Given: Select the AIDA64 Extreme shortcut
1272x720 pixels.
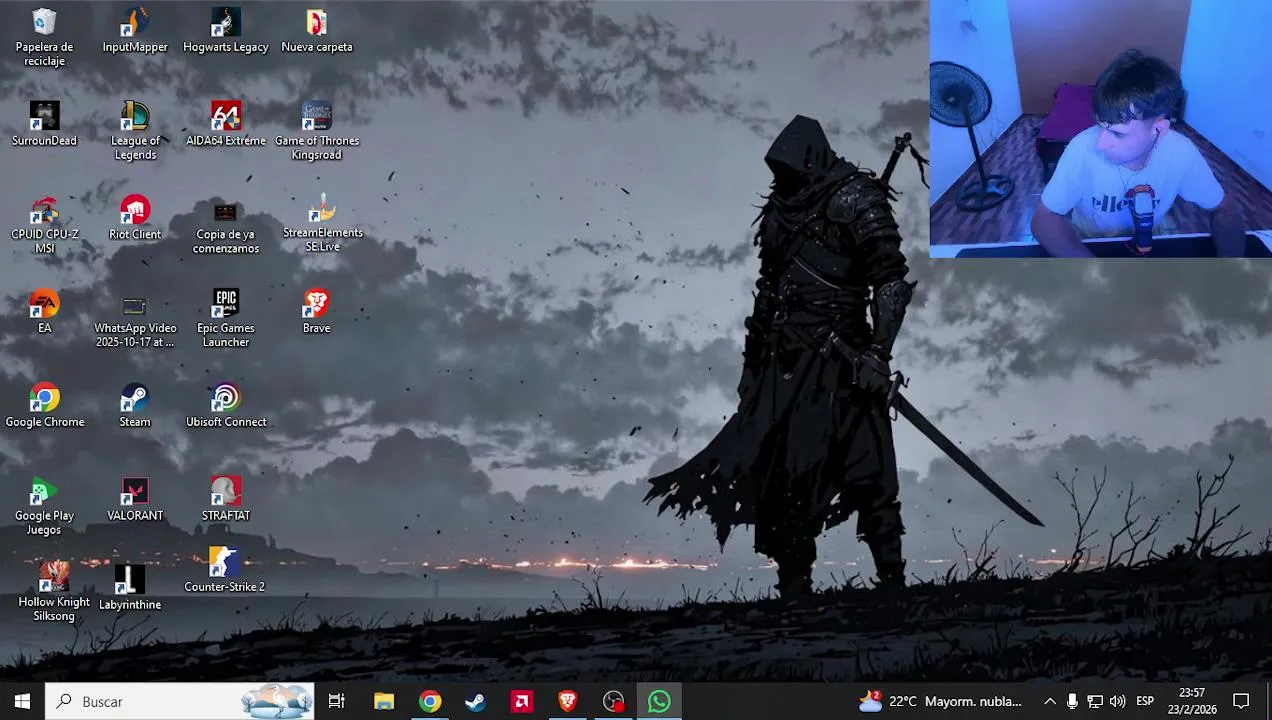Looking at the screenshot, I should pyautogui.click(x=226, y=124).
